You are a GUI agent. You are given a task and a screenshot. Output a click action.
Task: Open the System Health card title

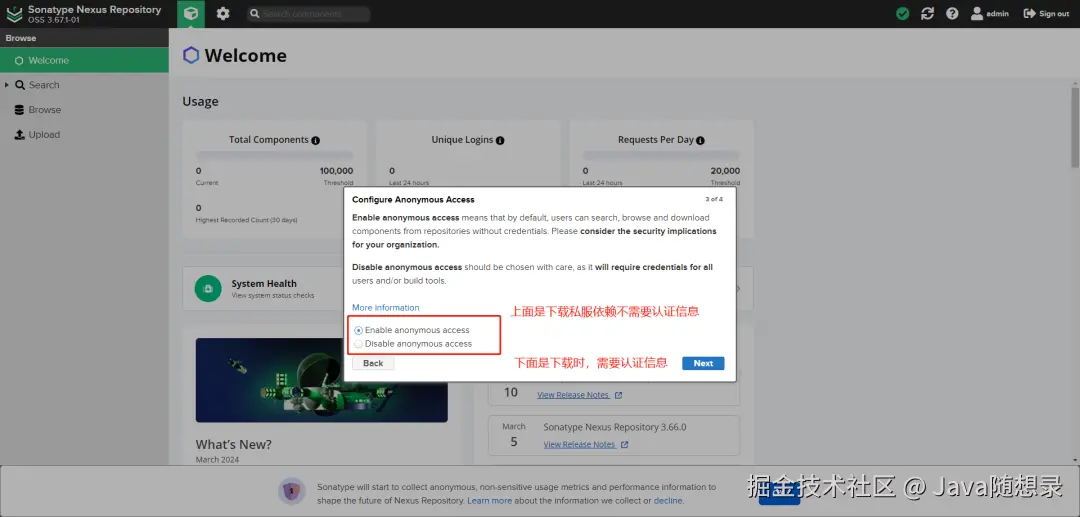point(264,283)
